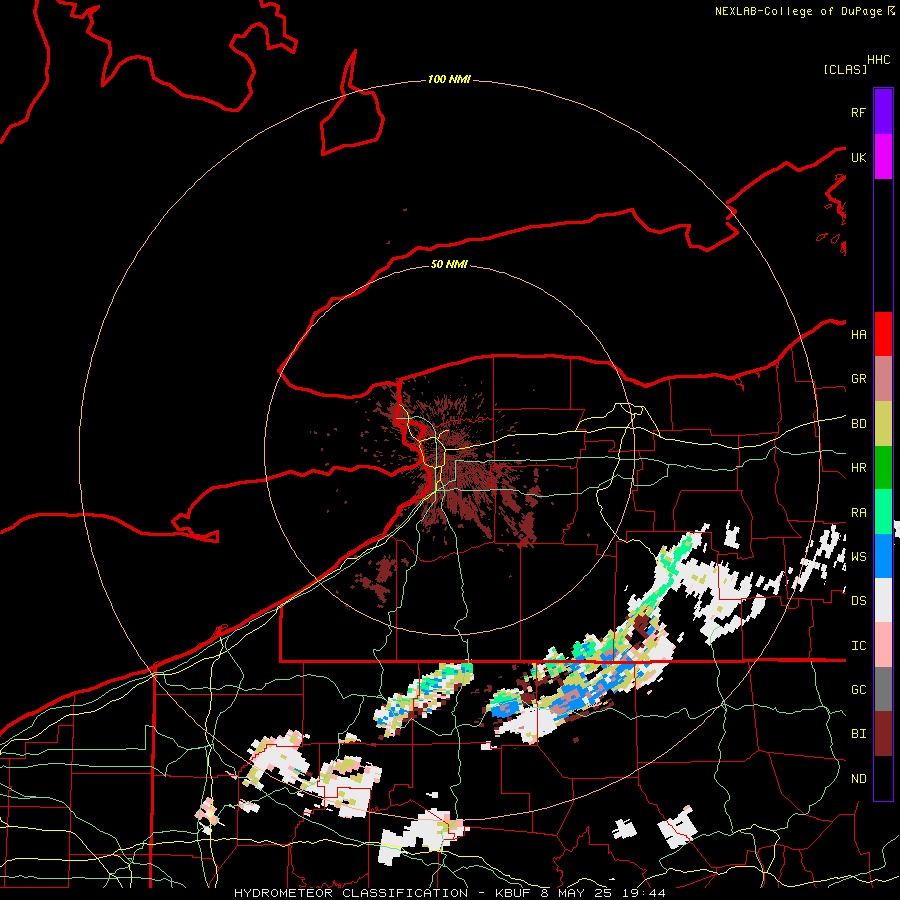Click the ND black legend swatch
Viewport: 900px width, 900px height.
(883, 778)
